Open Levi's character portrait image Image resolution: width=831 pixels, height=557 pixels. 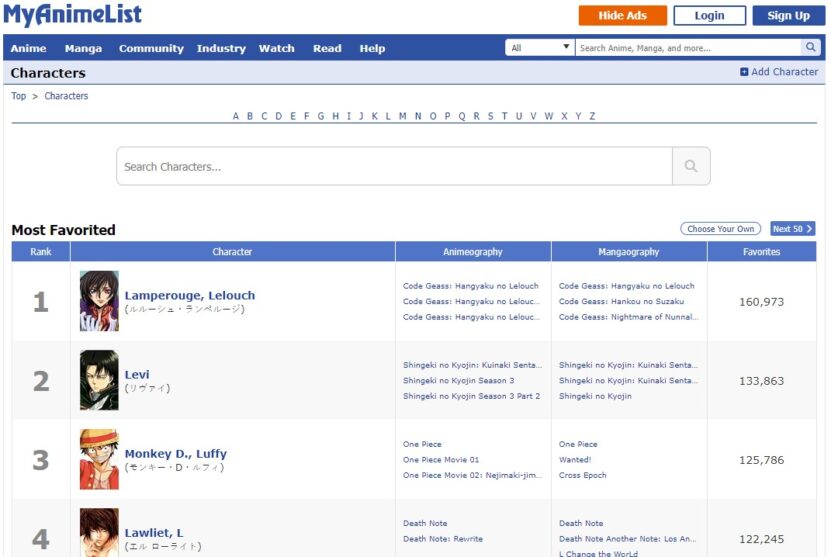pyautogui.click(x=99, y=380)
